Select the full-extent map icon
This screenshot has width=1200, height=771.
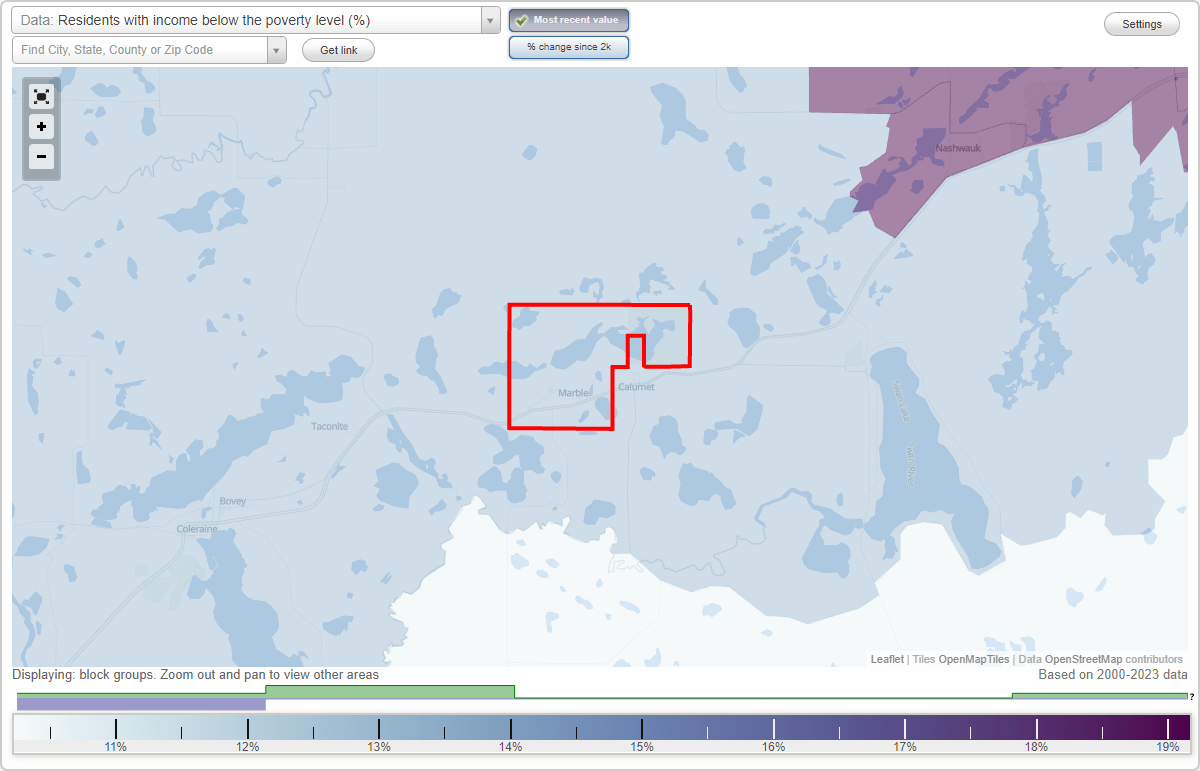[x=41, y=96]
